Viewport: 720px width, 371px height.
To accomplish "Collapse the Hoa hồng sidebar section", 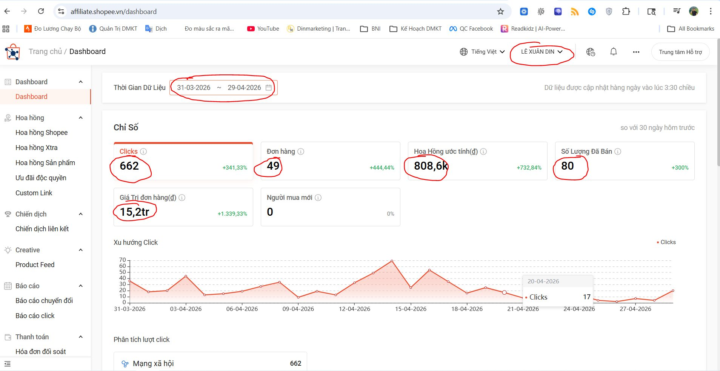I will 81,118.
